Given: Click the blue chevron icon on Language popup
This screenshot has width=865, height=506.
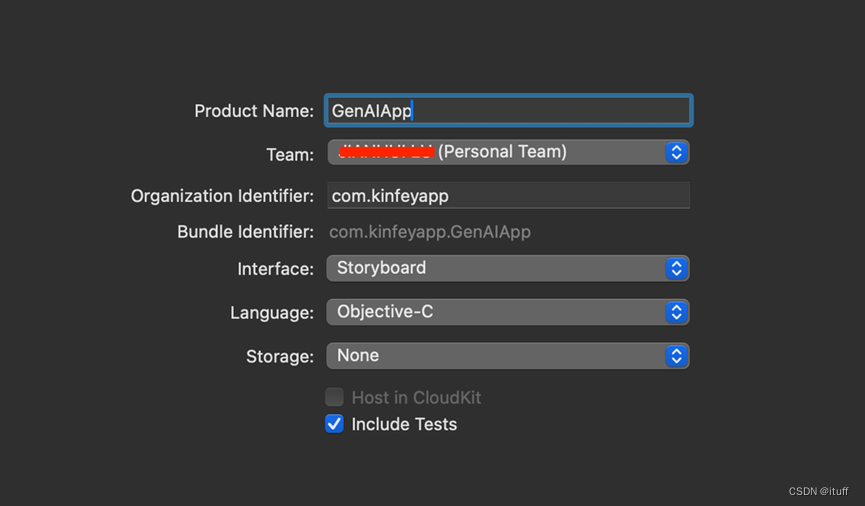Looking at the screenshot, I should [x=677, y=312].
